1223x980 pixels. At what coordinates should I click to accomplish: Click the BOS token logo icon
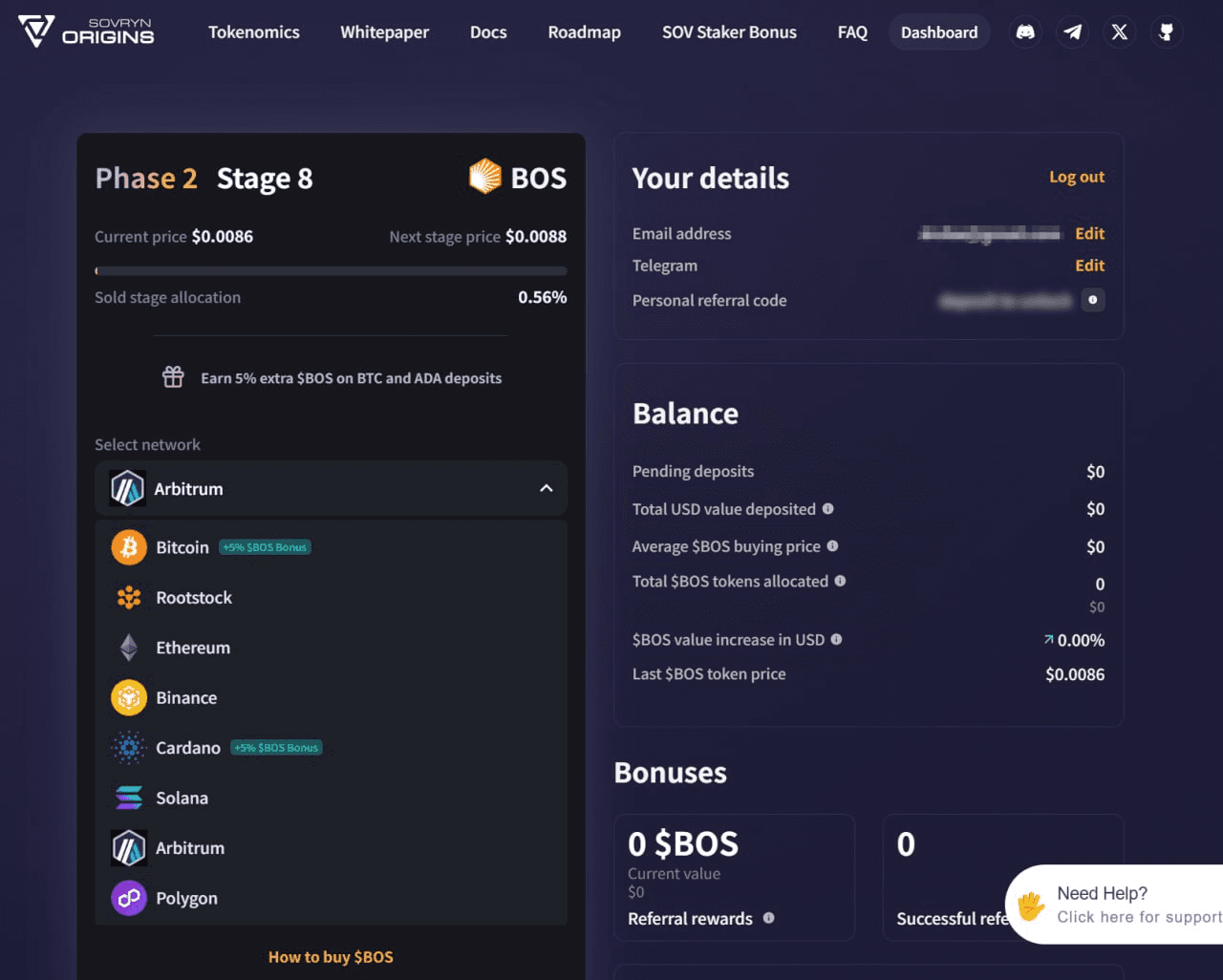[484, 177]
